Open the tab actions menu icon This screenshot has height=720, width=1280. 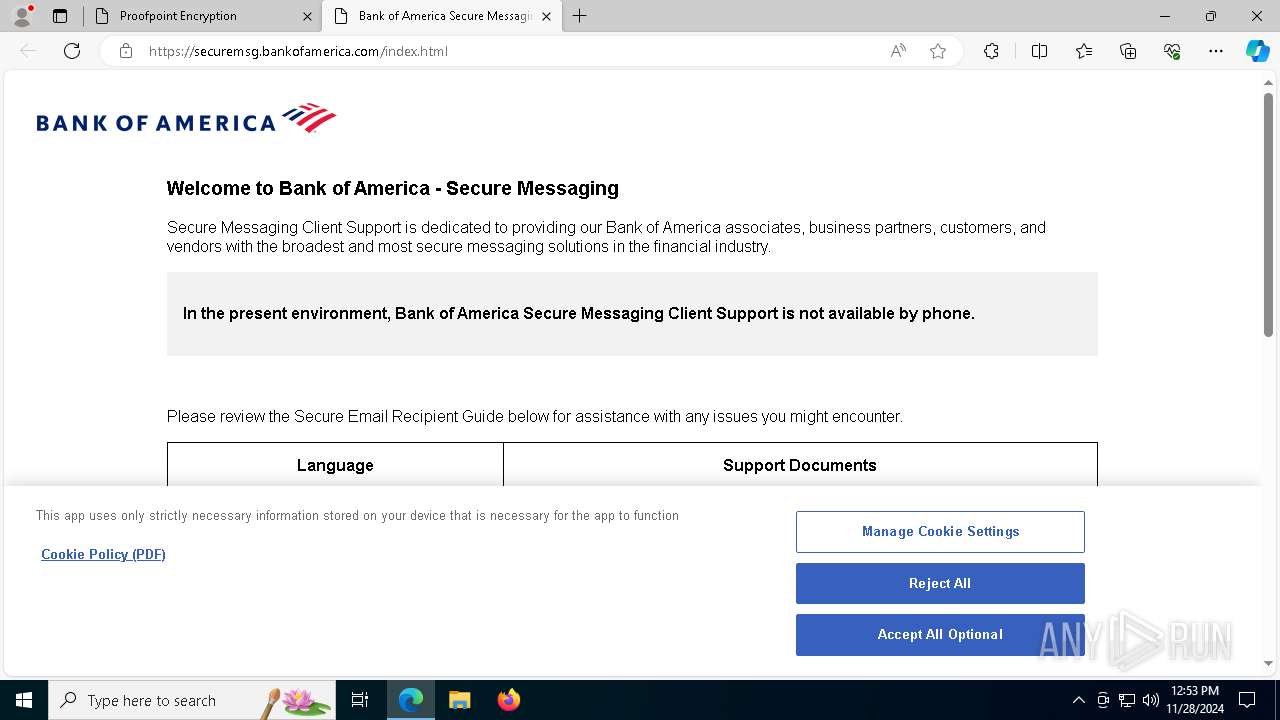(60, 16)
